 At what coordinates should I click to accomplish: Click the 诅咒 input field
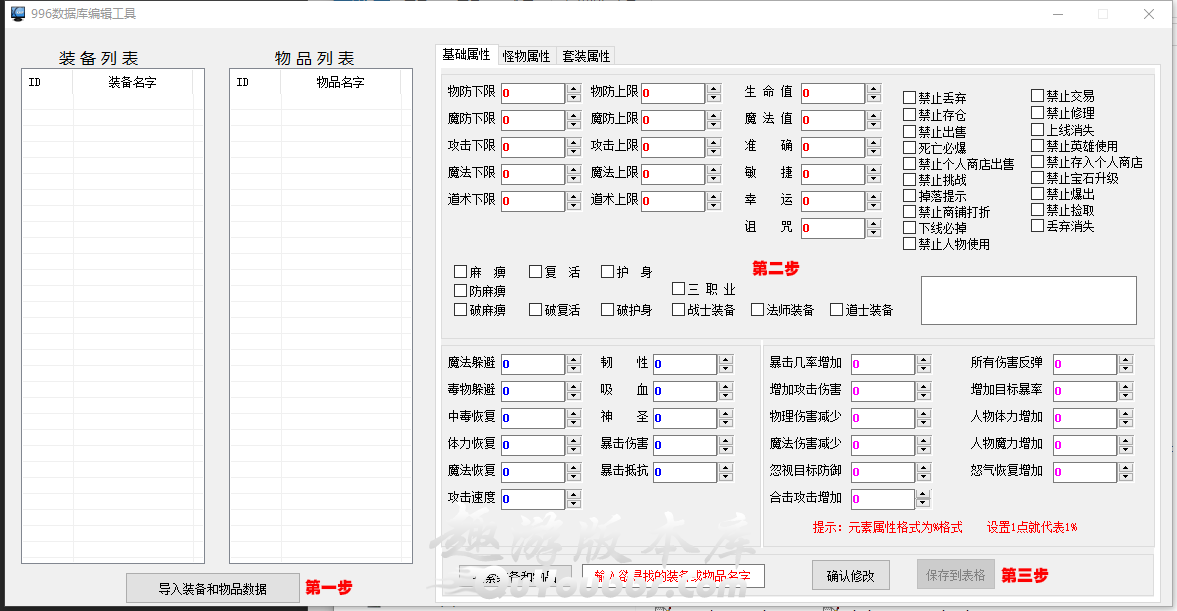tap(832, 228)
